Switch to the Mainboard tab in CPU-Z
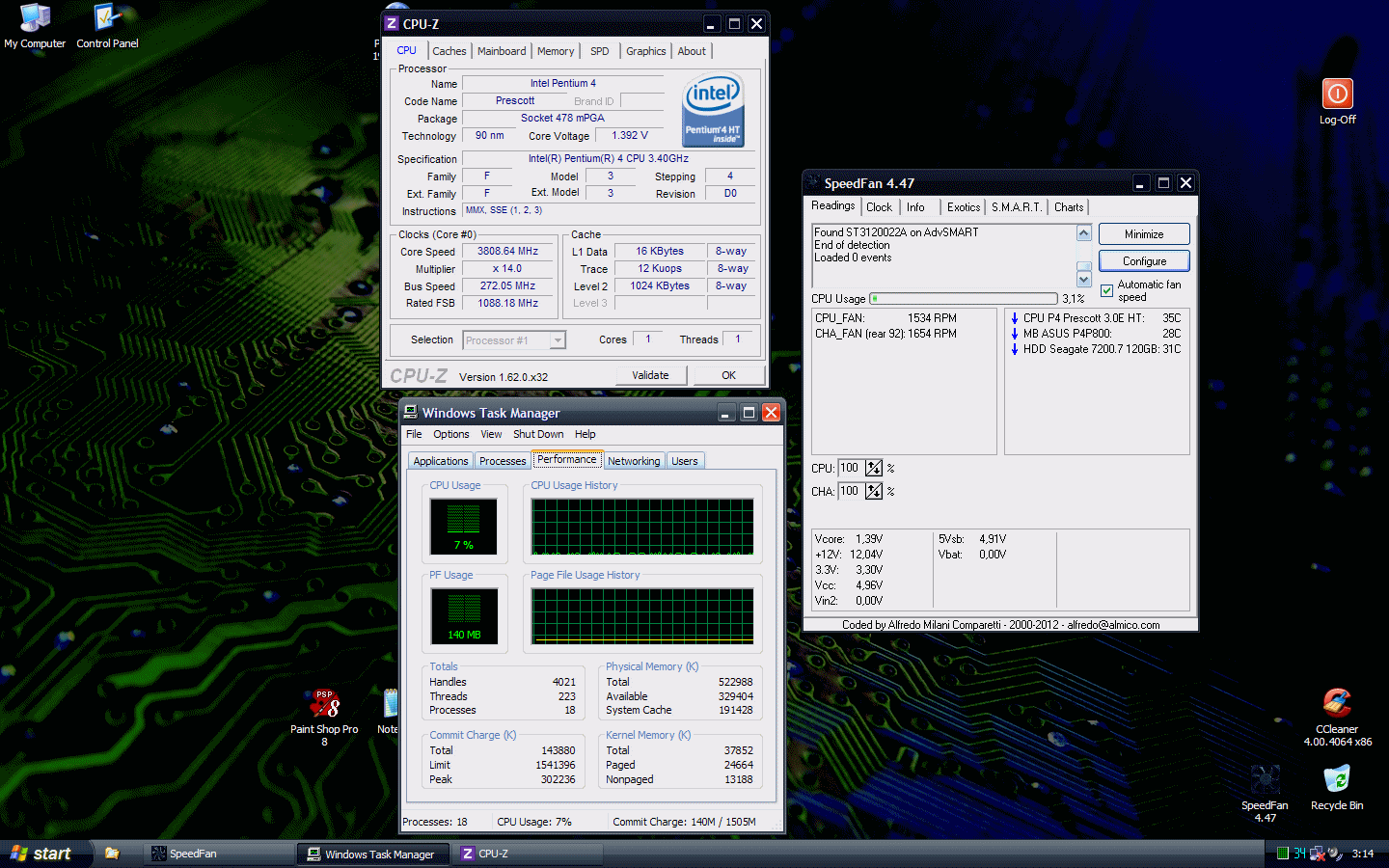 click(x=502, y=51)
